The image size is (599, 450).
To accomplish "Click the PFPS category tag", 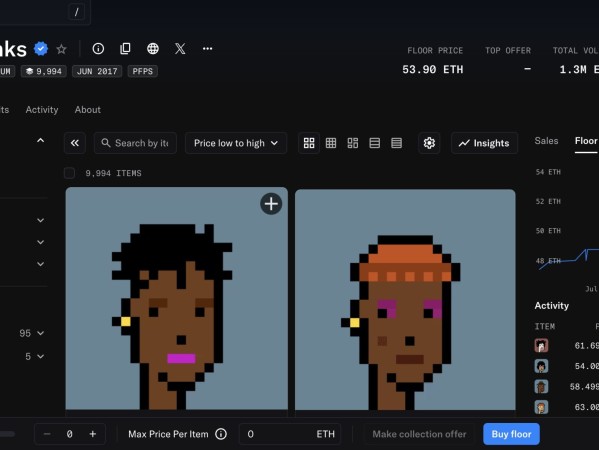I will pos(142,71).
